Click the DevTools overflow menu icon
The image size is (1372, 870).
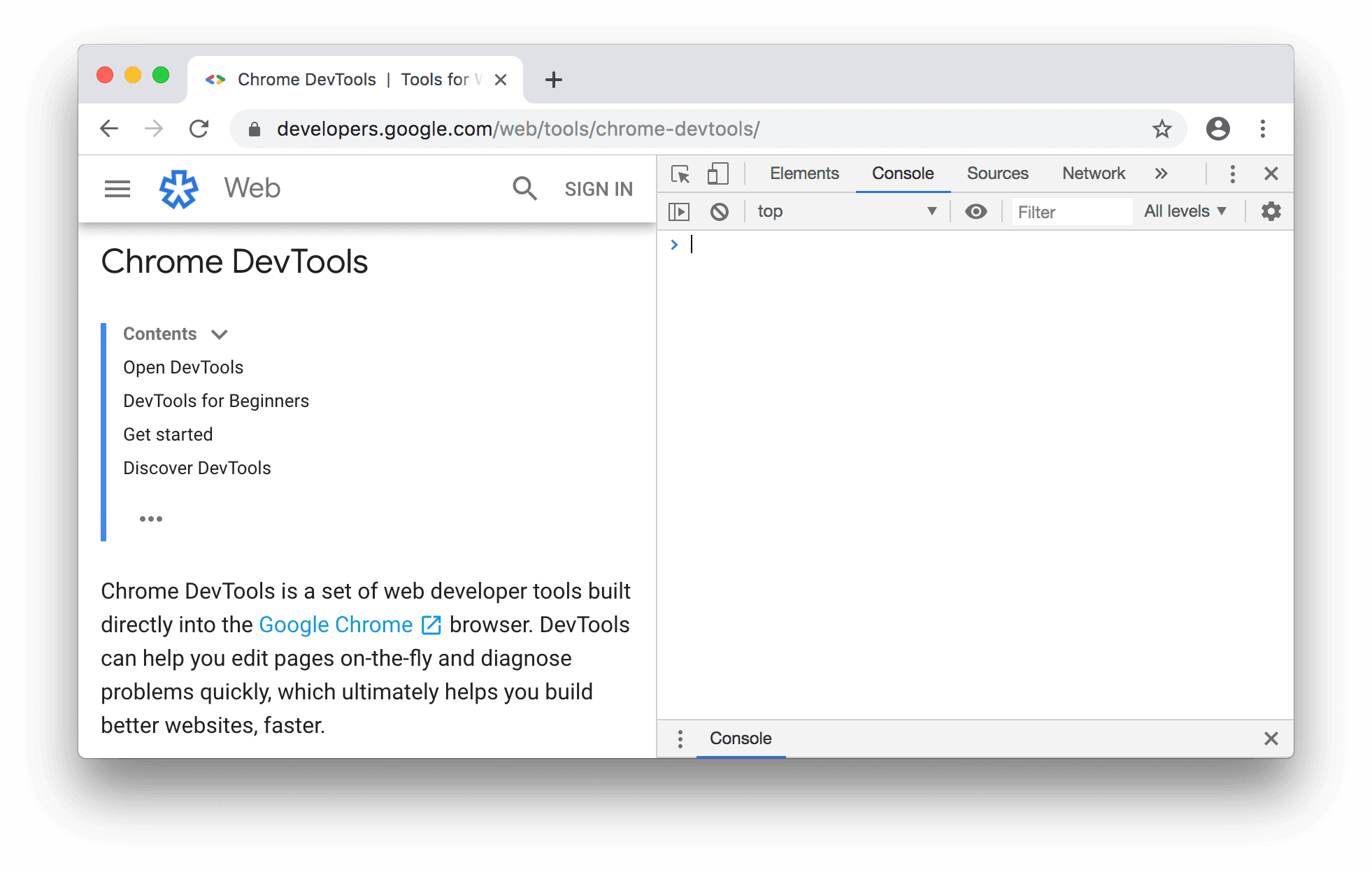[x=1232, y=173]
